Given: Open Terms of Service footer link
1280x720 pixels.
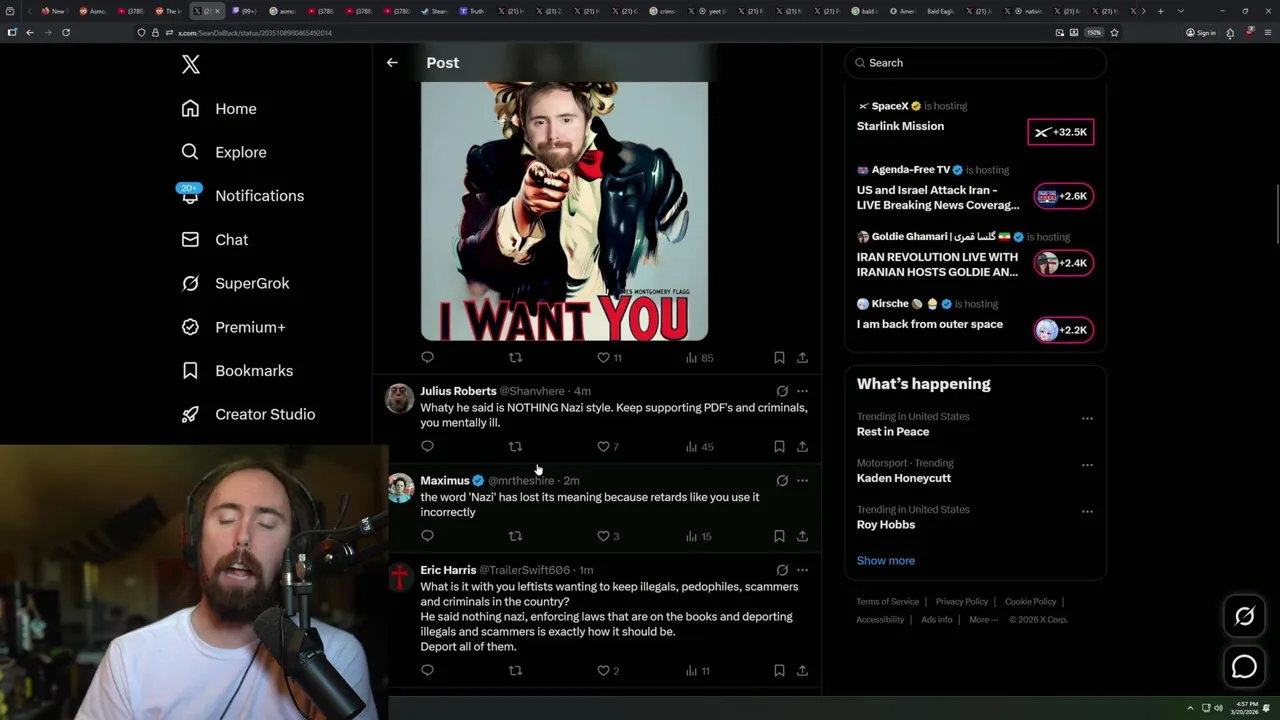Looking at the screenshot, I should 887,602.
